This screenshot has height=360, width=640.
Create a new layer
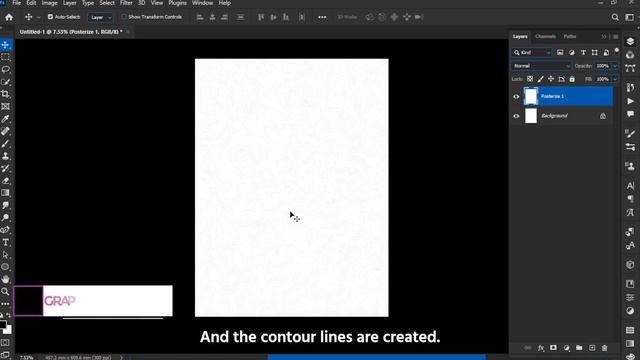point(592,348)
